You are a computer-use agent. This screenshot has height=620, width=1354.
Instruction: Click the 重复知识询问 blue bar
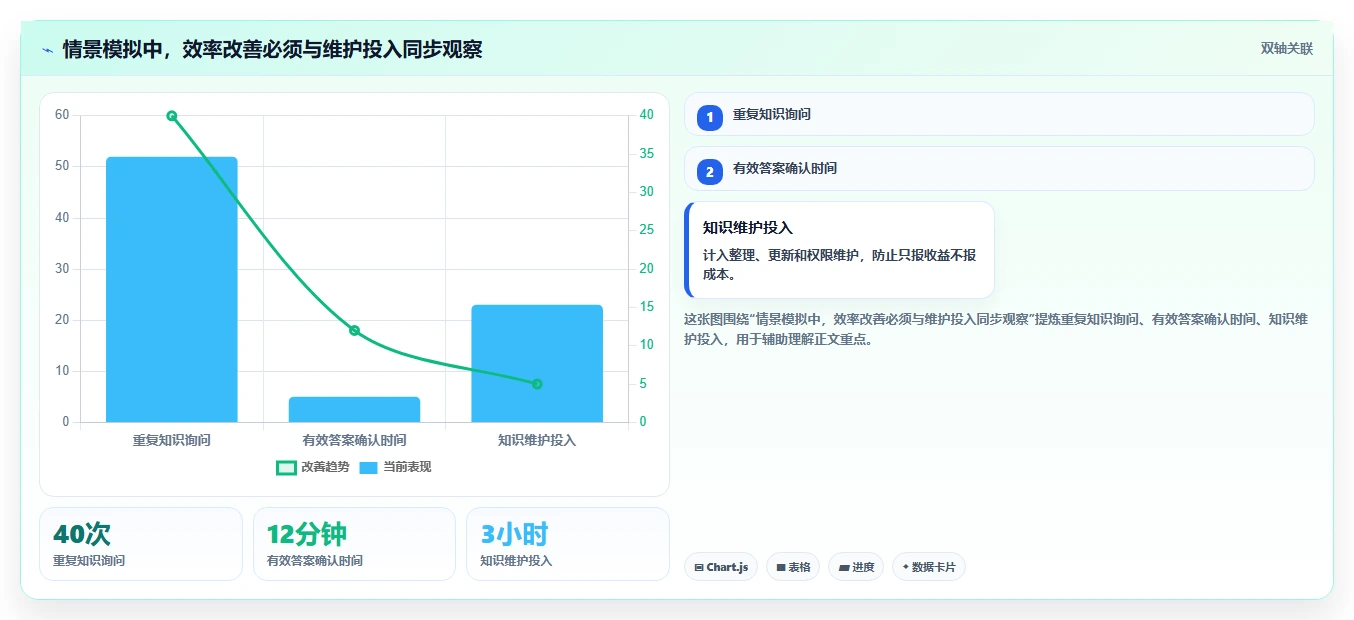172,289
